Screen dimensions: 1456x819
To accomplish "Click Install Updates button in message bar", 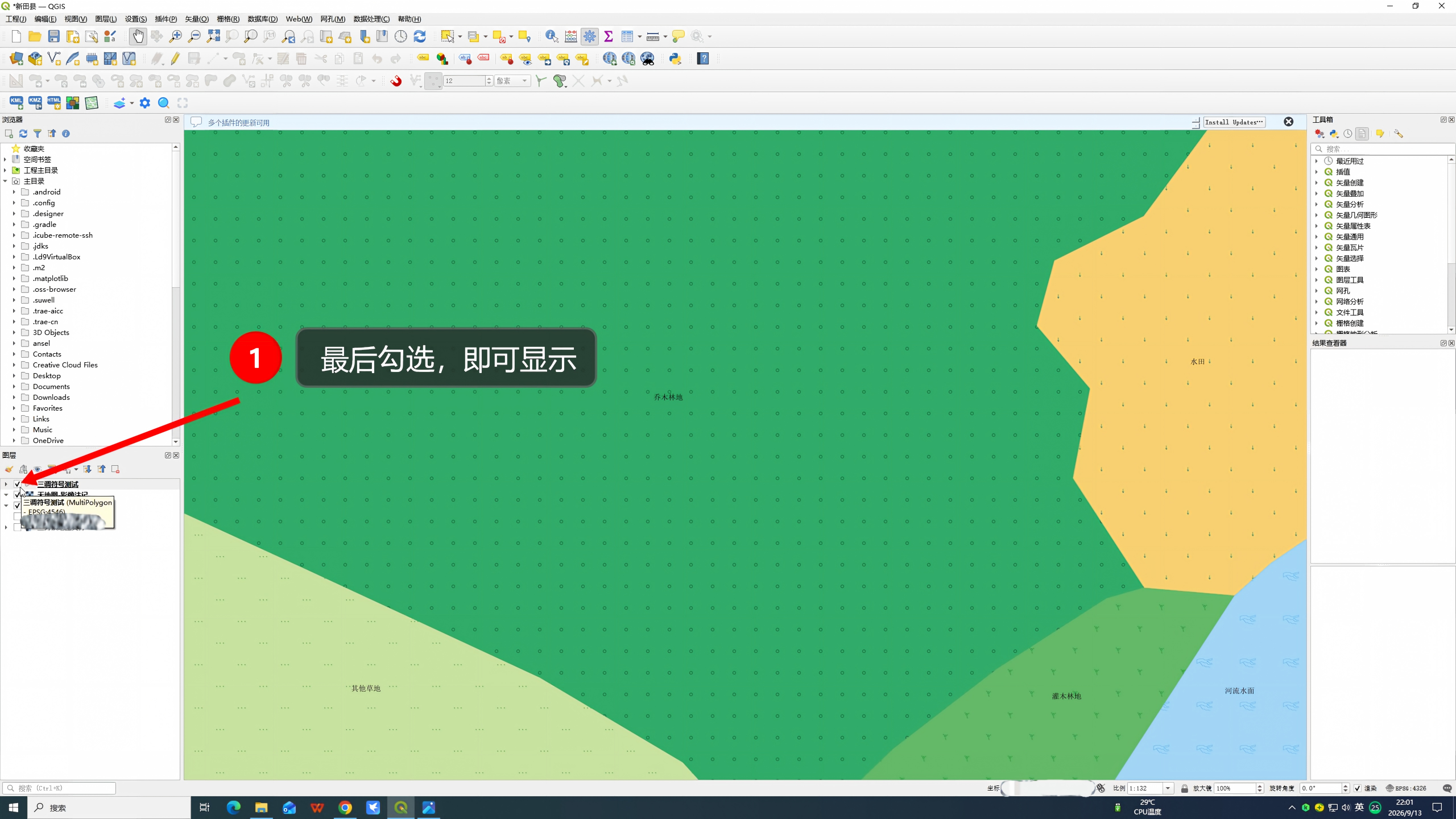I will pos(1234,122).
